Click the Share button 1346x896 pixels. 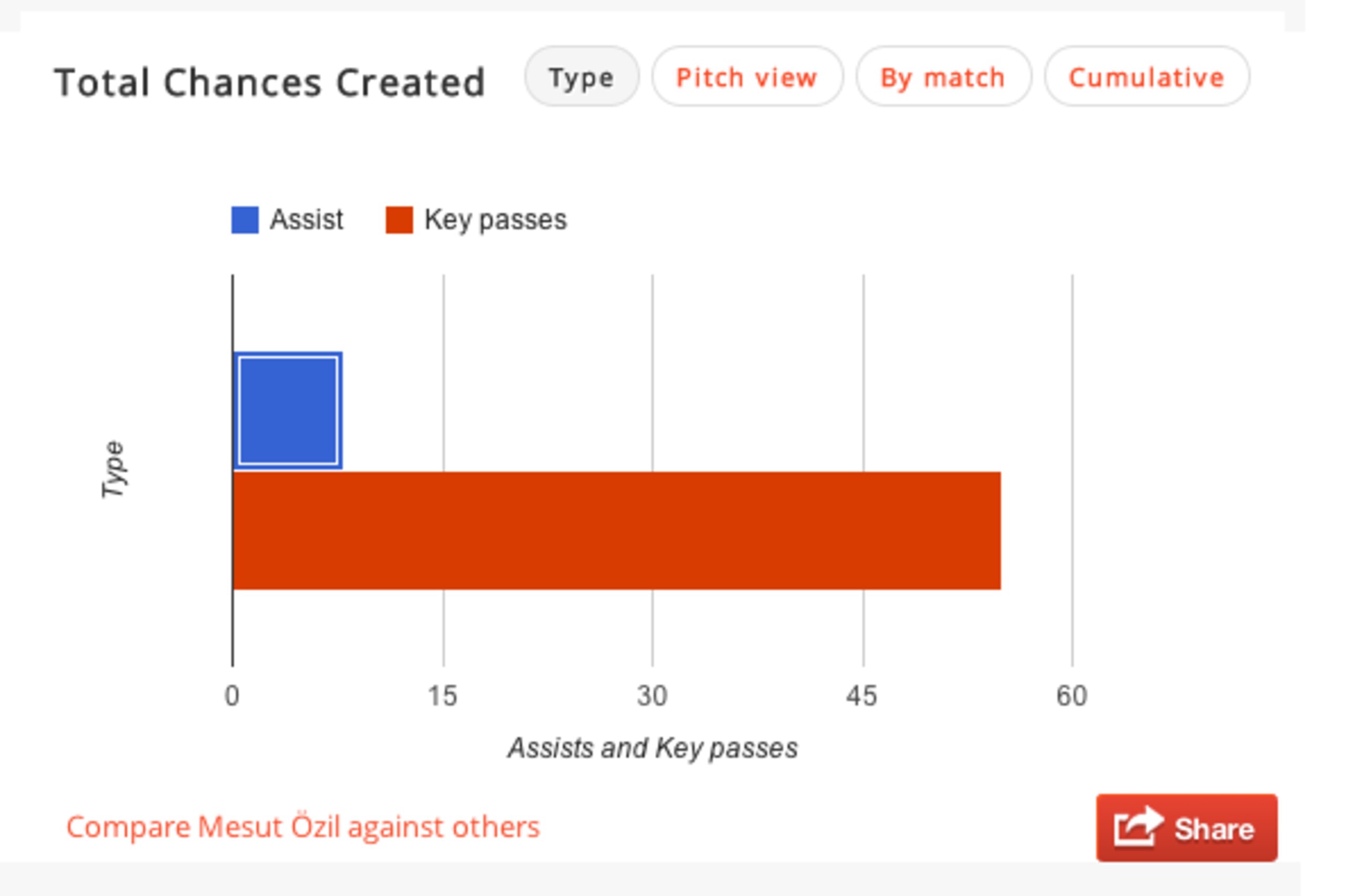pos(1187,828)
